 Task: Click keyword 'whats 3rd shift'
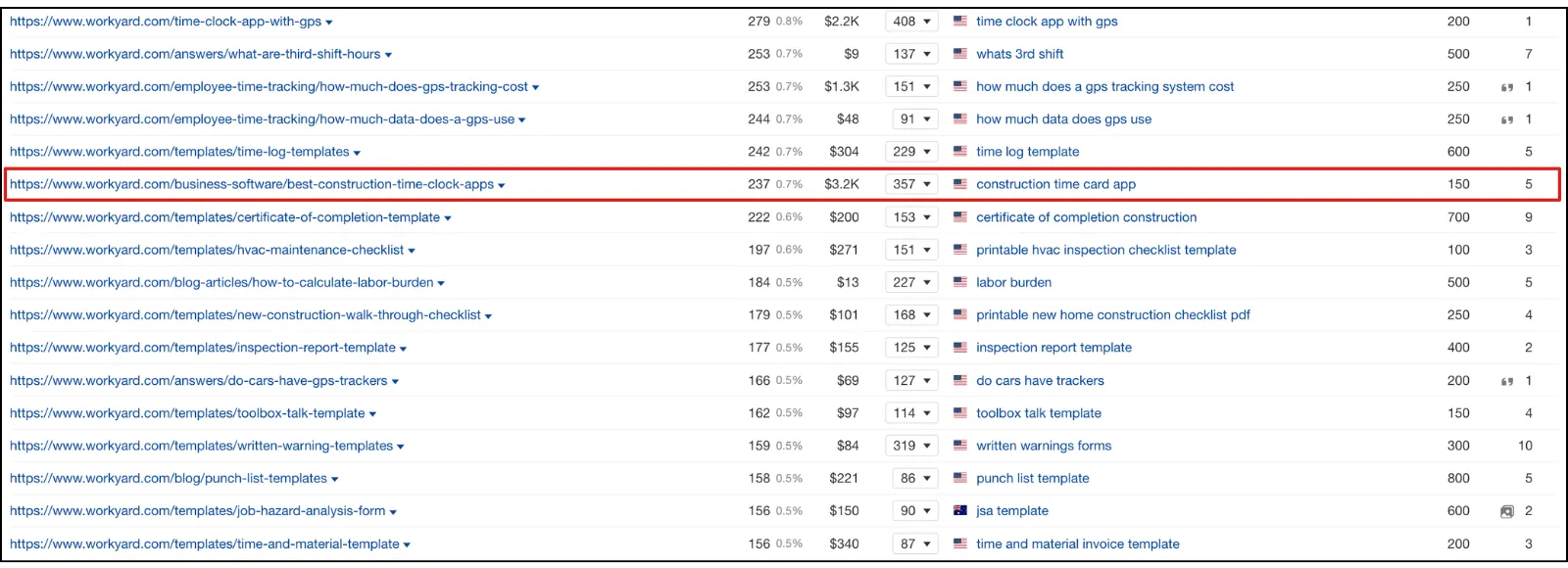(x=1019, y=54)
